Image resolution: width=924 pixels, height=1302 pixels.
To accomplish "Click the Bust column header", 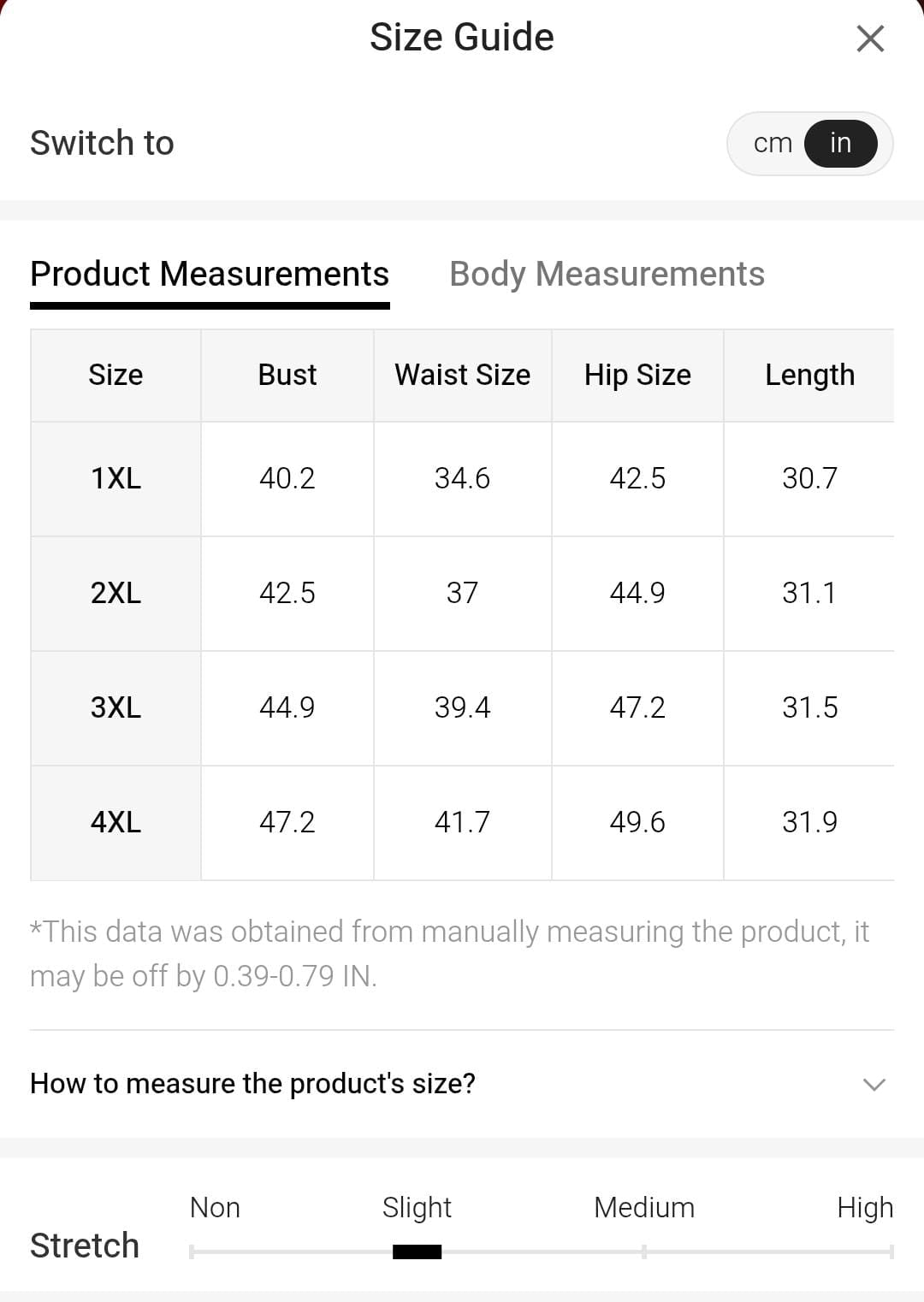I will (x=287, y=376).
